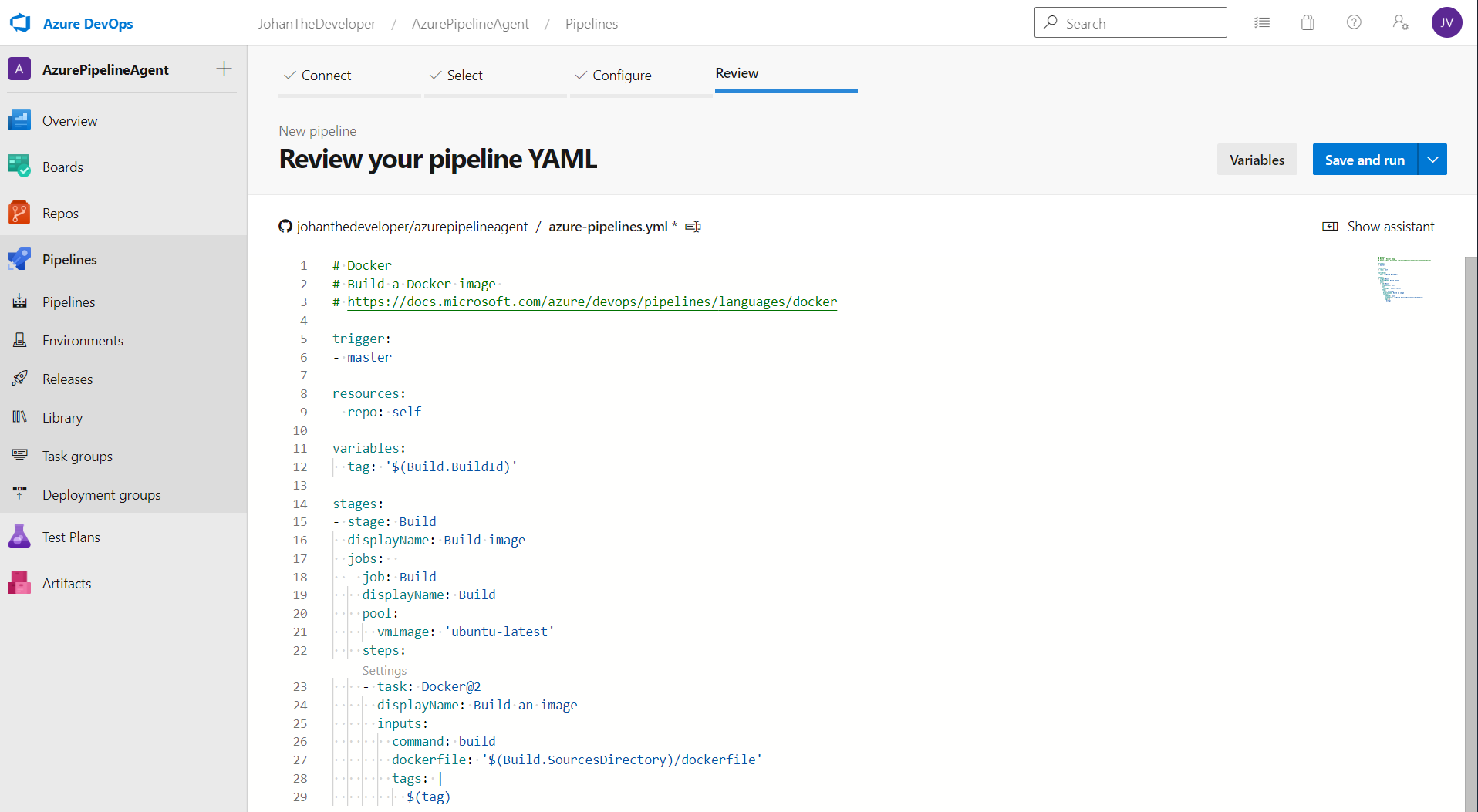Open Test Plans in the sidebar menu
Viewport: 1478px width, 812px height.
pos(123,537)
